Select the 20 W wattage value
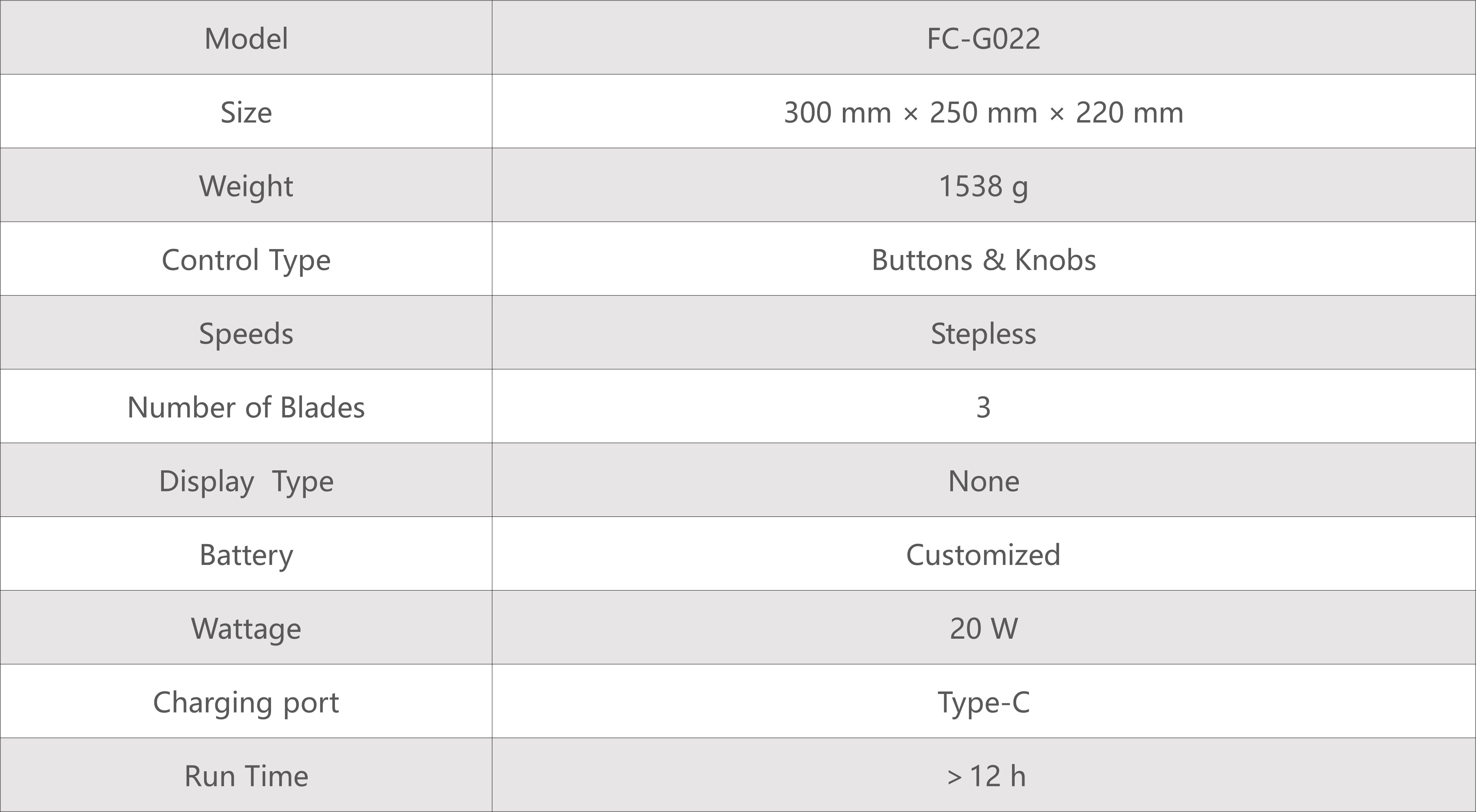 click(x=983, y=628)
